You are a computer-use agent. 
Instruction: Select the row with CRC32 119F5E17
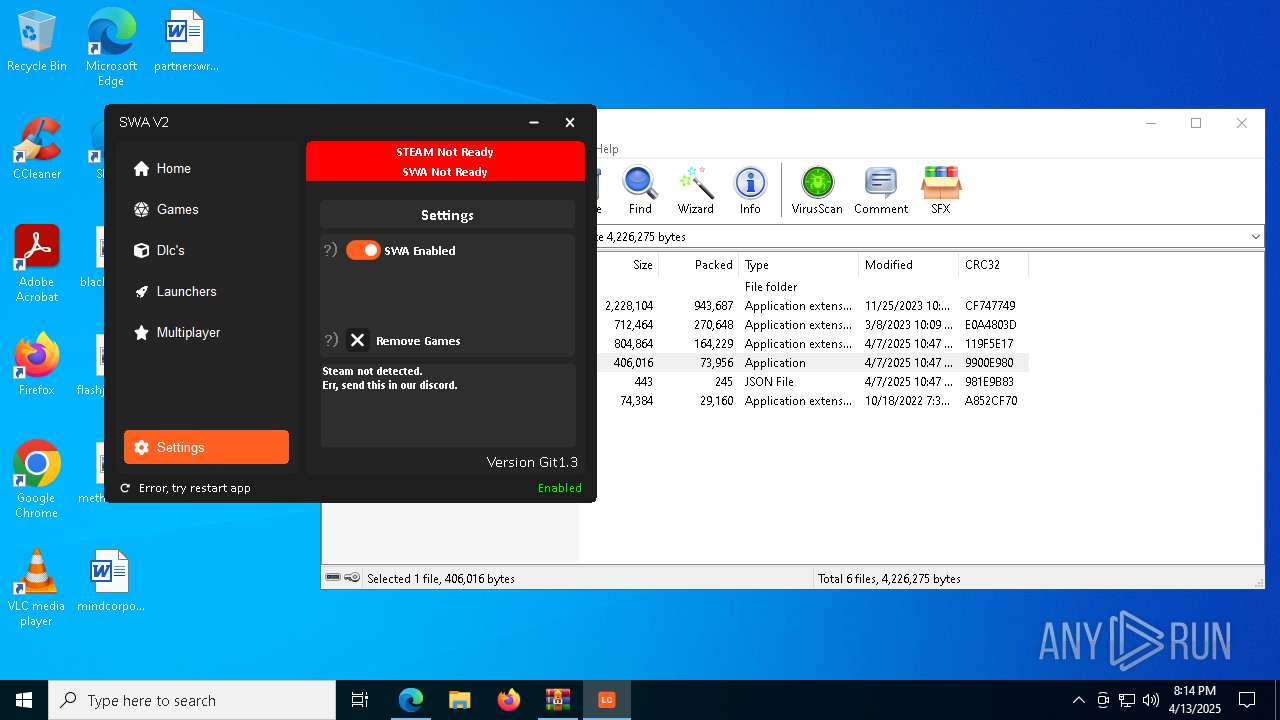click(x=812, y=344)
